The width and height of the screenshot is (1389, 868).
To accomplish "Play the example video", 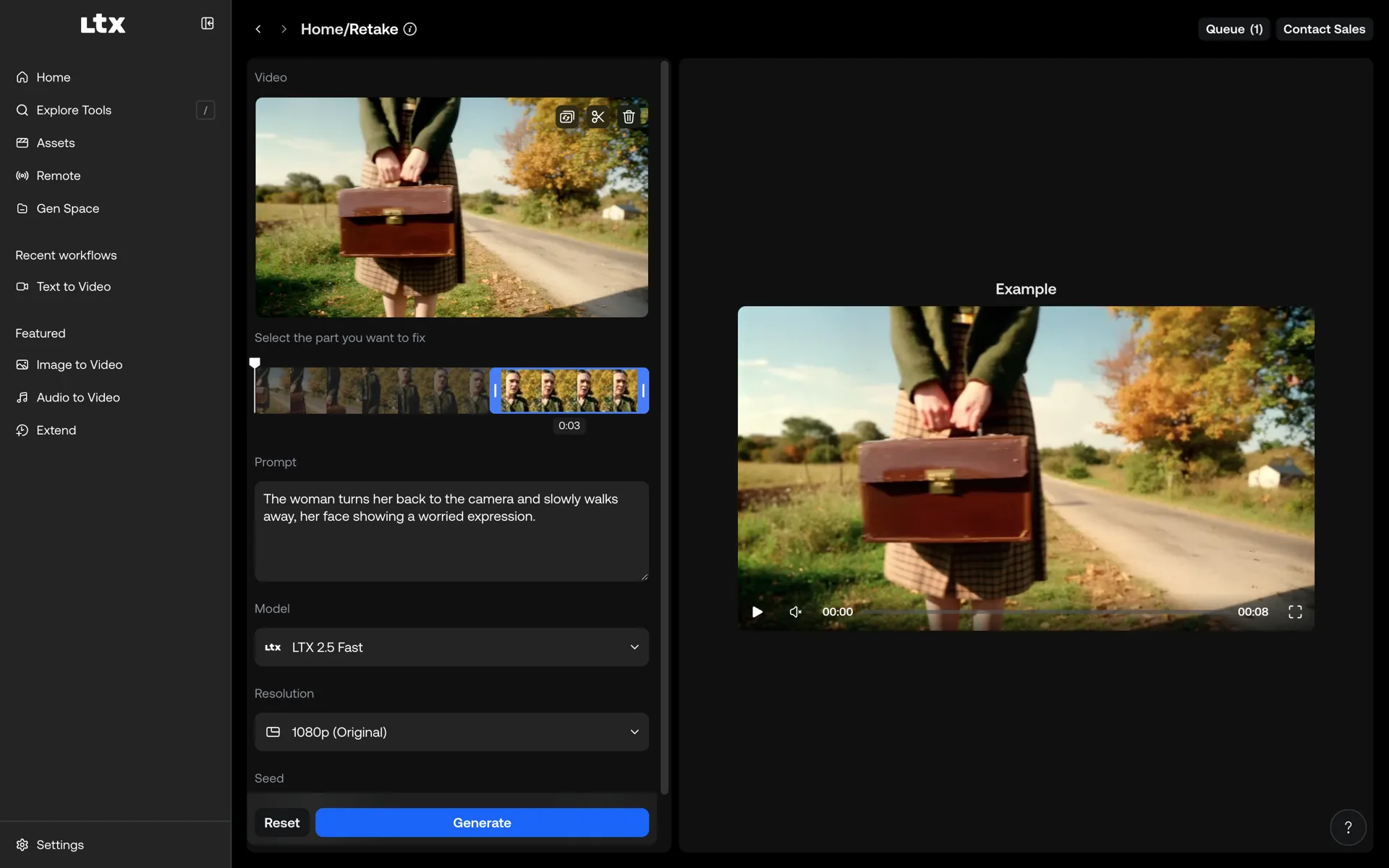I will pyautogui.click(x=757, y=612).
